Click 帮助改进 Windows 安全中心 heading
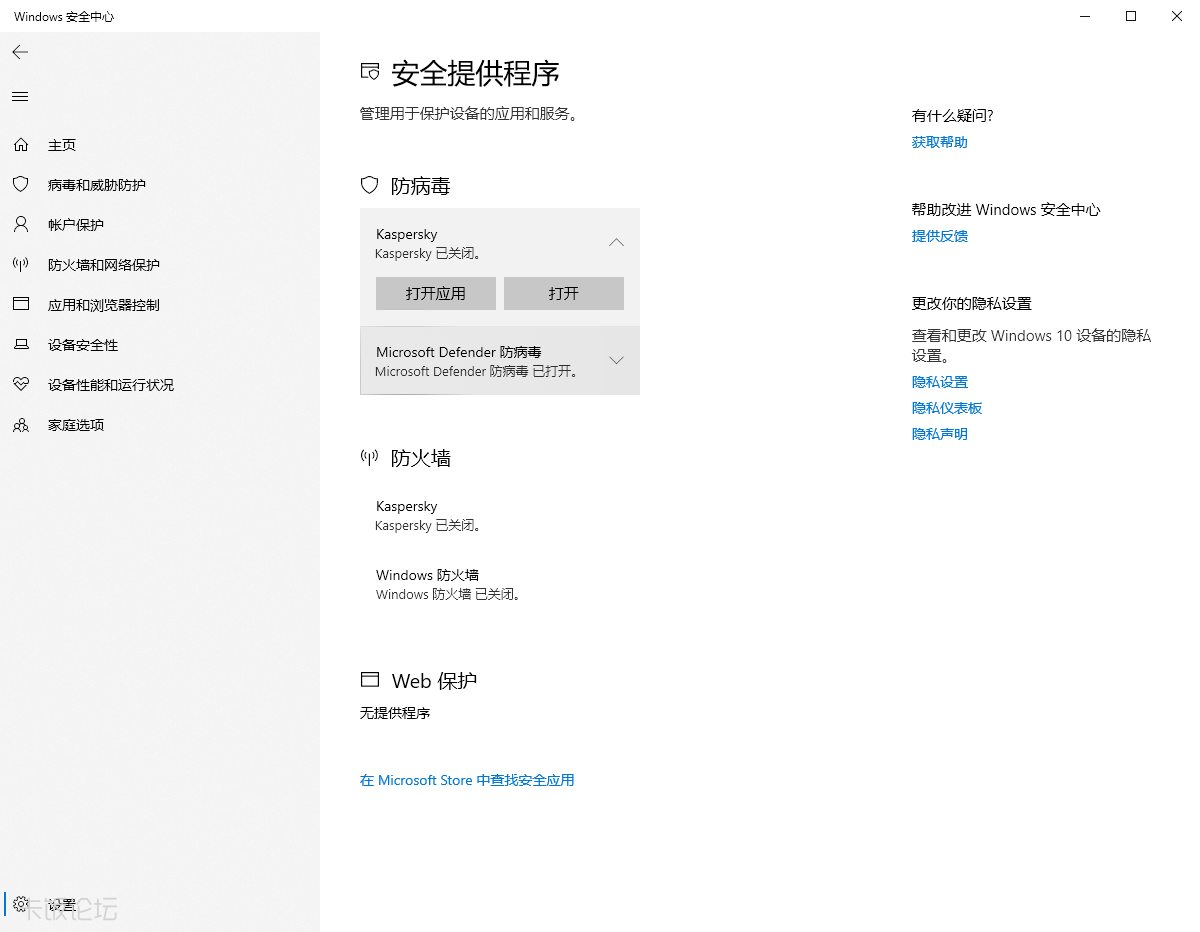This screenshot has height=932, width=1200. [x=1006, y=210]
